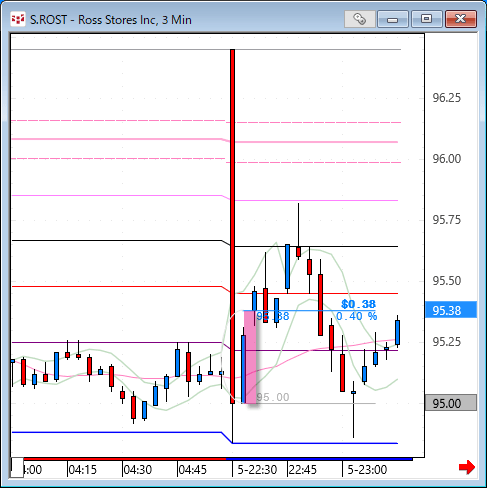Click the 04:45 time axis label
Screen dimensions: 487x488
(x=193, y=470)
